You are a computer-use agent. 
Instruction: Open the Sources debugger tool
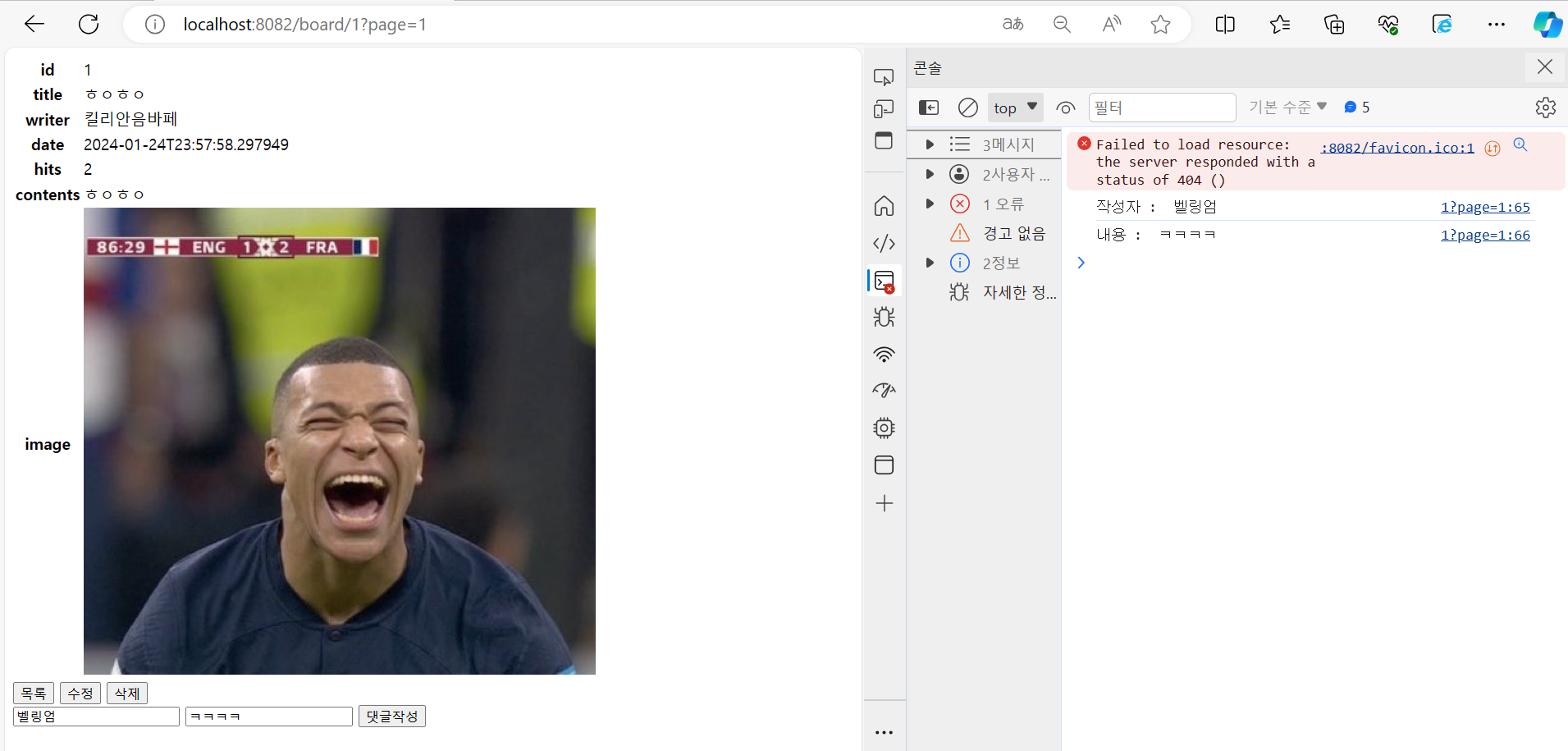[x=884, y=317]
